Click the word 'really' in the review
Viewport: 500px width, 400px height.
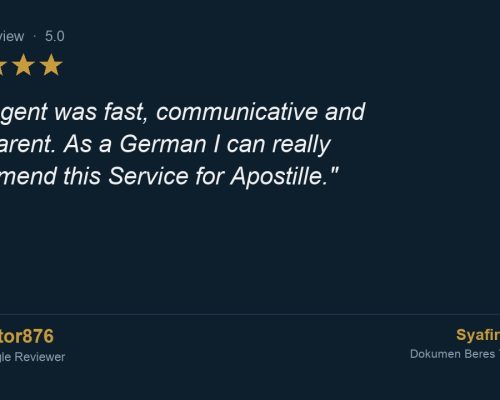pos(301,144)
